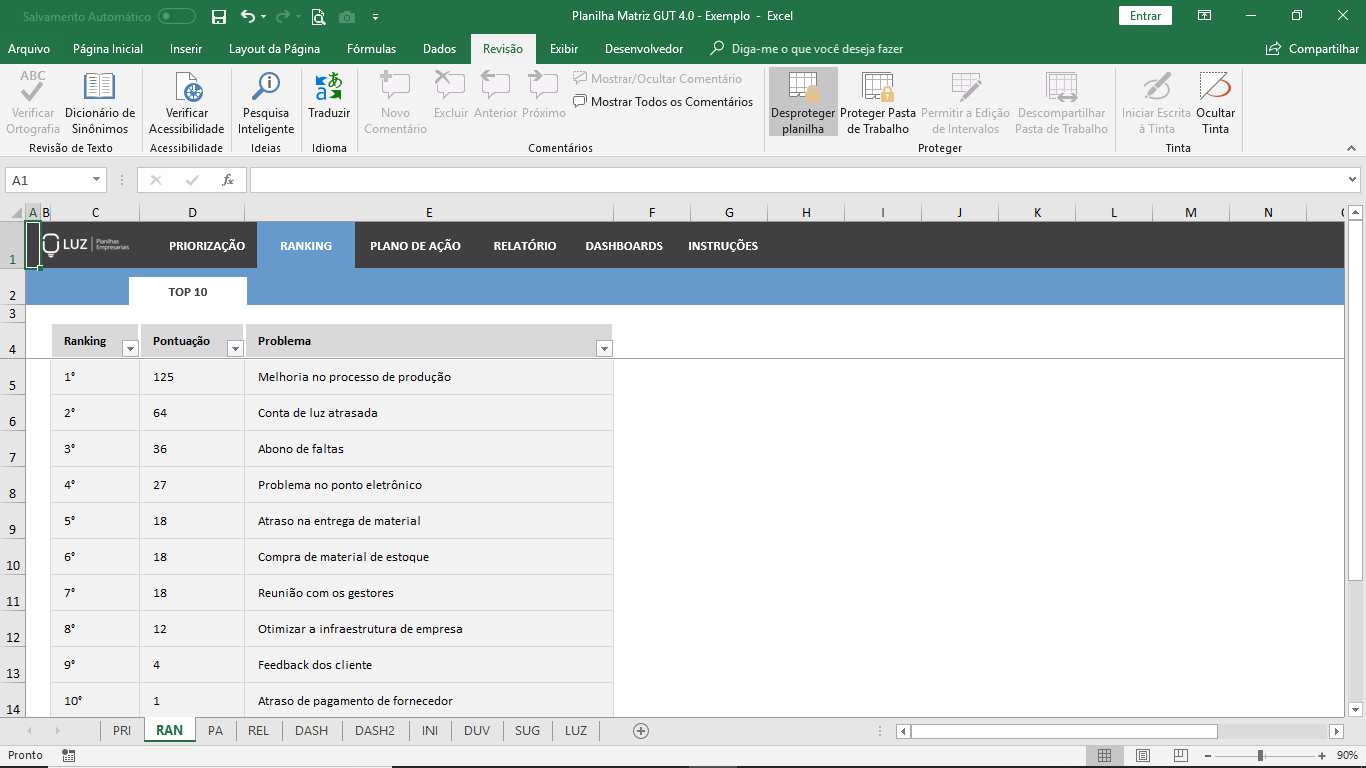Click the save icon in title bar
1366x768 pixels.
click(219, 16)
